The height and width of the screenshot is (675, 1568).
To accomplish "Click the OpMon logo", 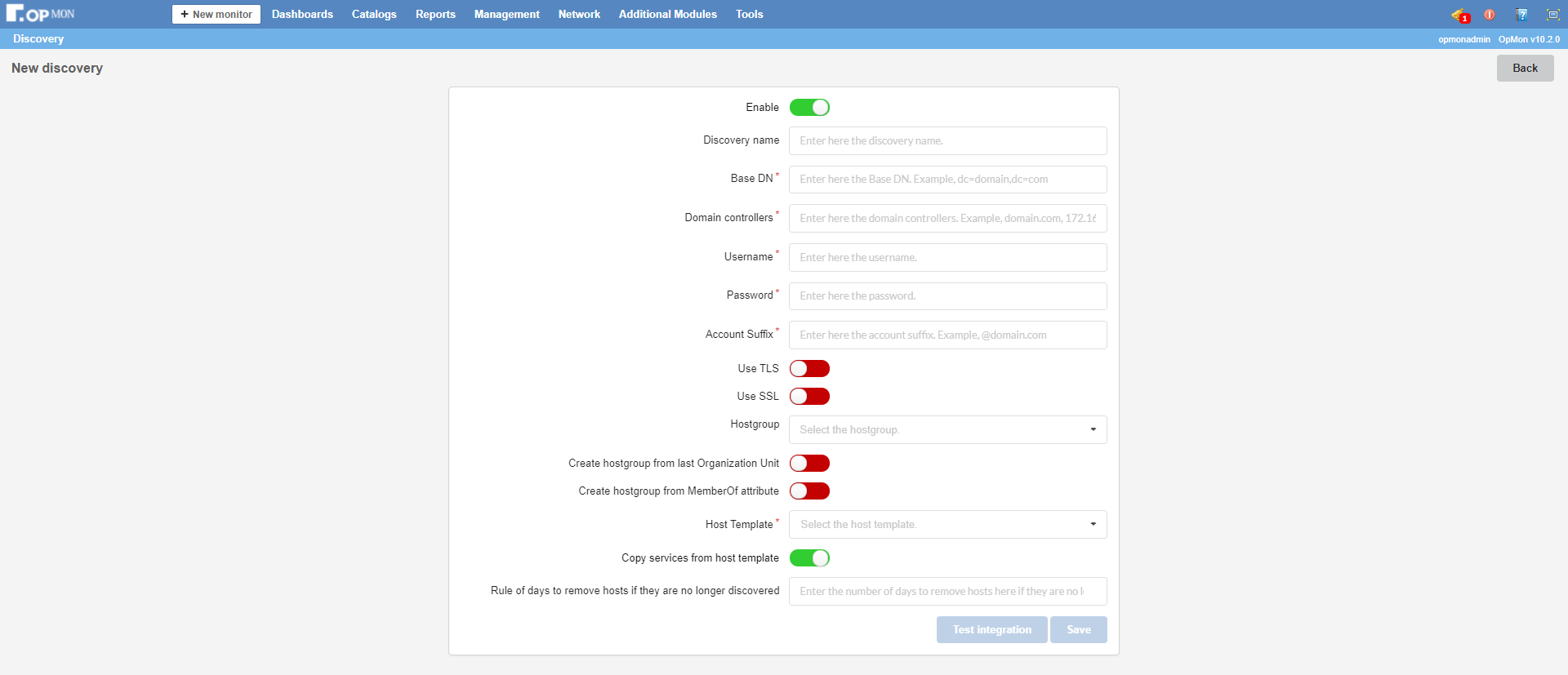I will click(41, 14).
